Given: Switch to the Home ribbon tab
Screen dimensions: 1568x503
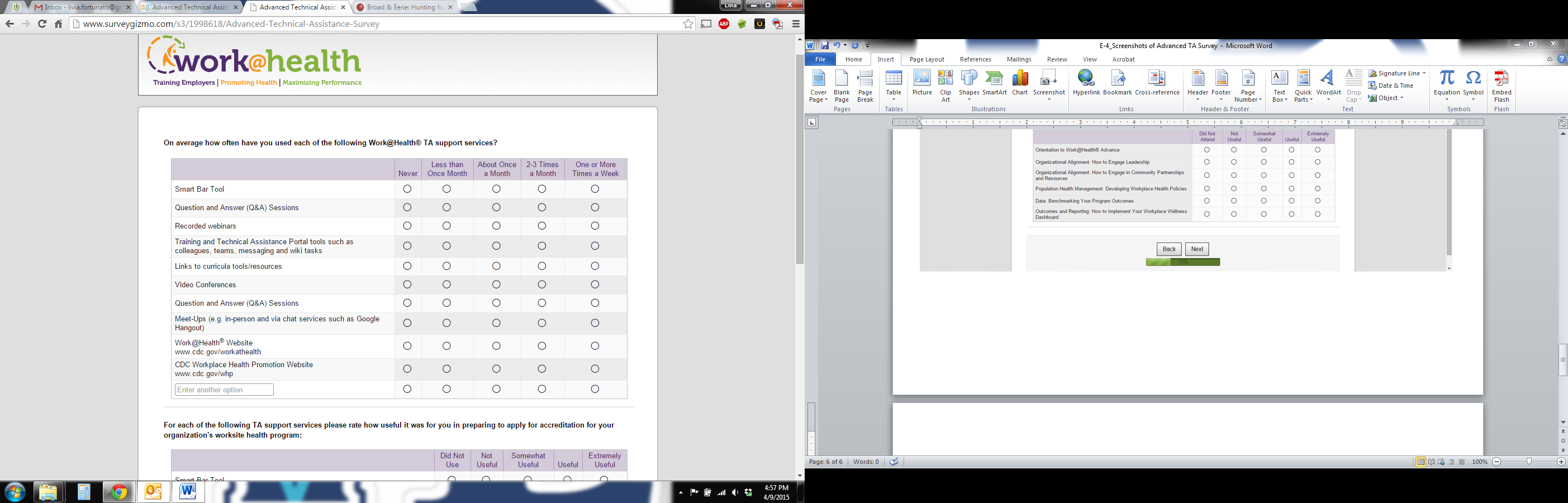Looking at the screenshot, I should point(853,59).
